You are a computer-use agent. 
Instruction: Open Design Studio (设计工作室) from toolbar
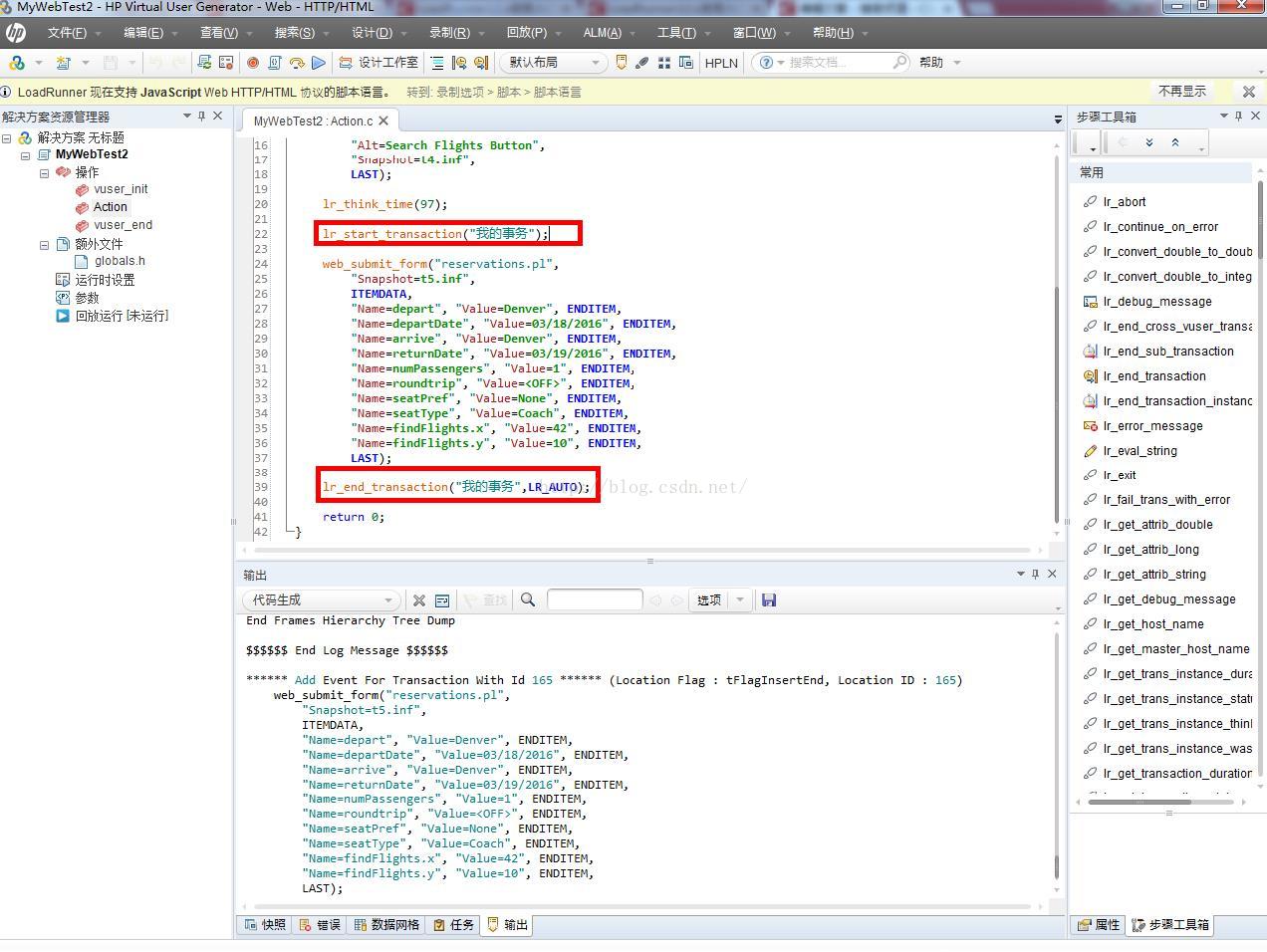coord(379,62)
